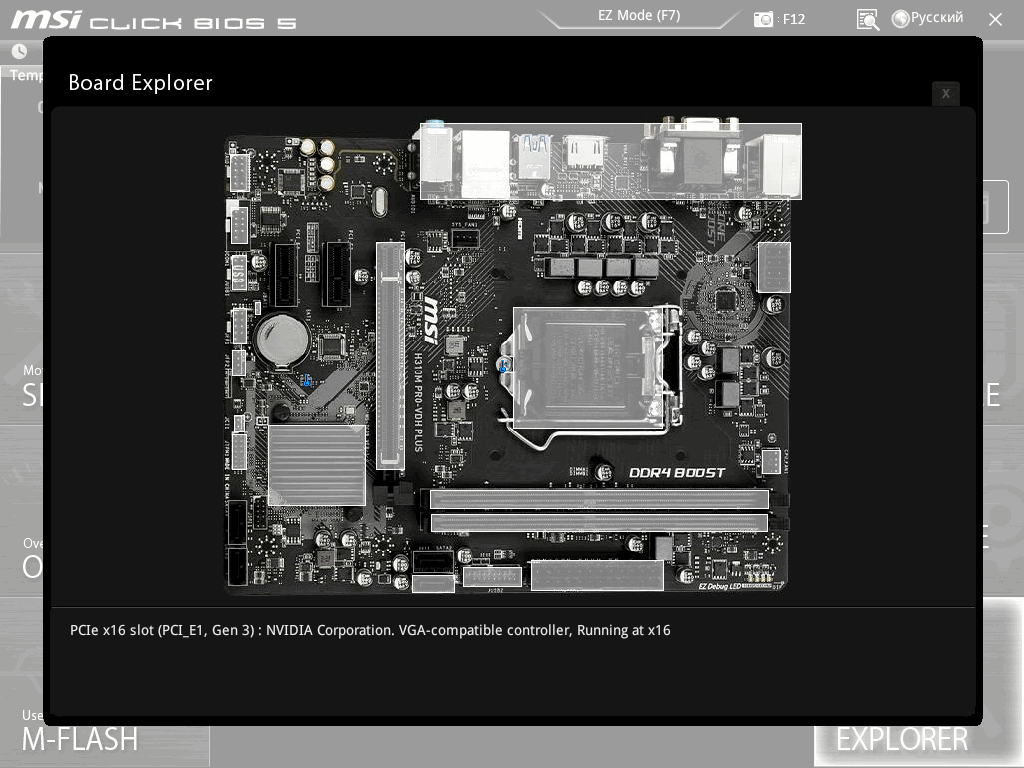This screenshot has width=1024, height=768.
Task: Select the 24-pin ATX power connector
Action: click(x=597, y=575)
